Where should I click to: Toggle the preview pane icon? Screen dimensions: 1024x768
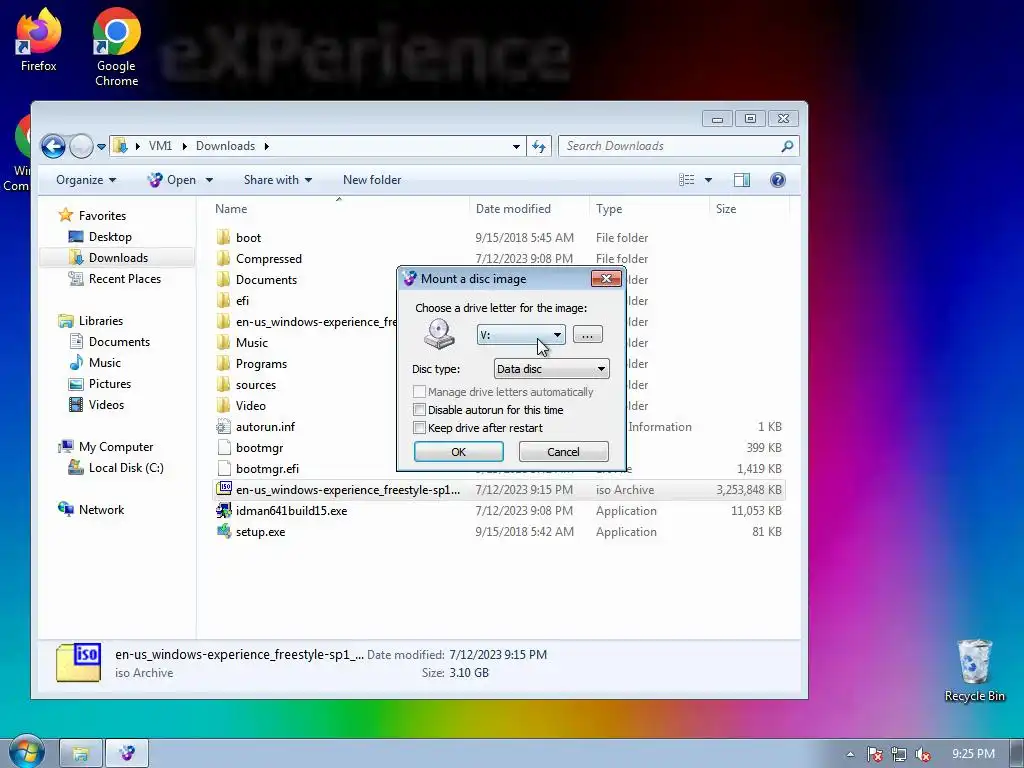tap(742, 180)
